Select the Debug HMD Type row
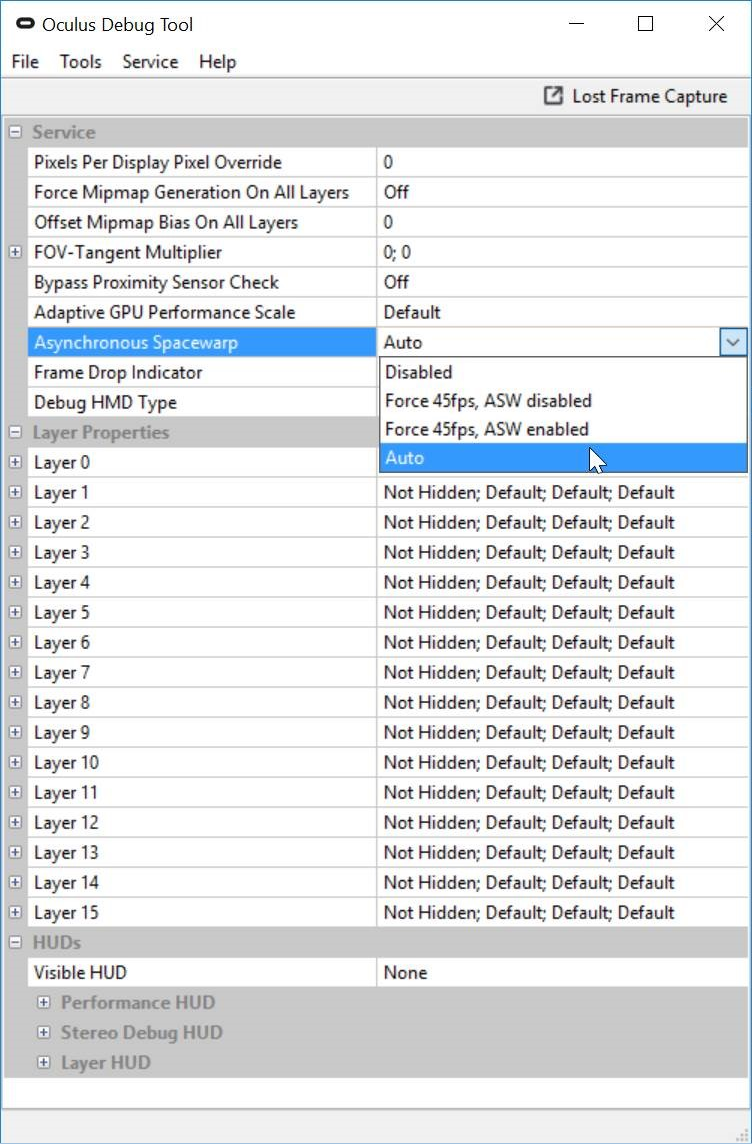The image size is (752, 1144). [x=202, y=402]
